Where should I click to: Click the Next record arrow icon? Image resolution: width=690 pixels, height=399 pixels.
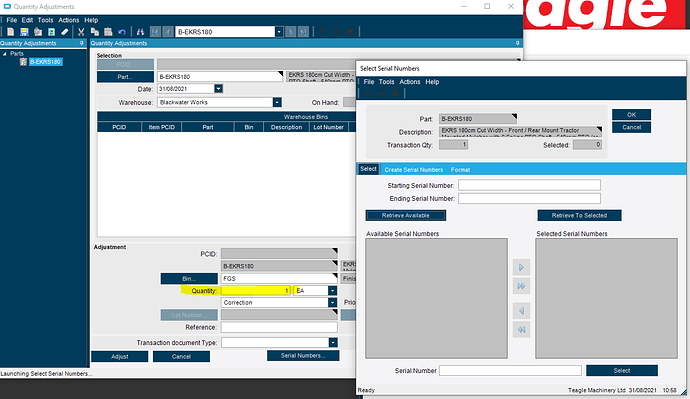[x=290, y=32]
